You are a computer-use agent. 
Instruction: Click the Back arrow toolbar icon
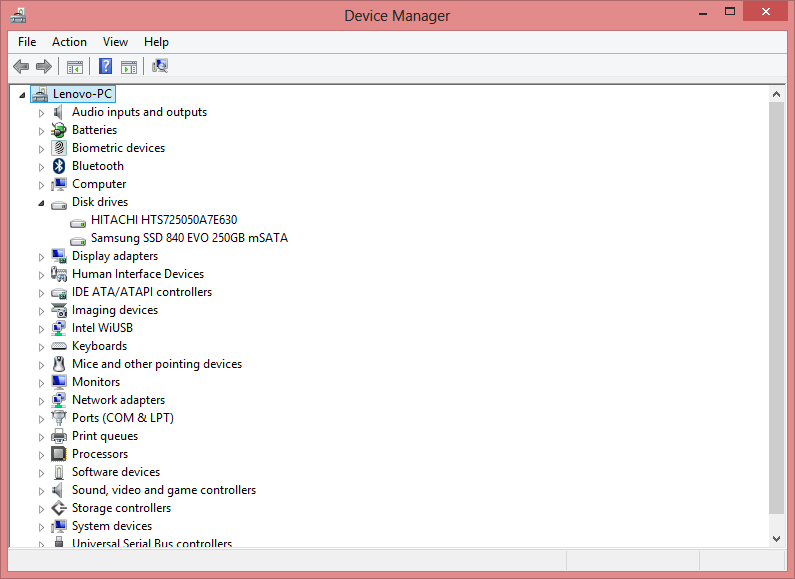[x=21, y=66]
